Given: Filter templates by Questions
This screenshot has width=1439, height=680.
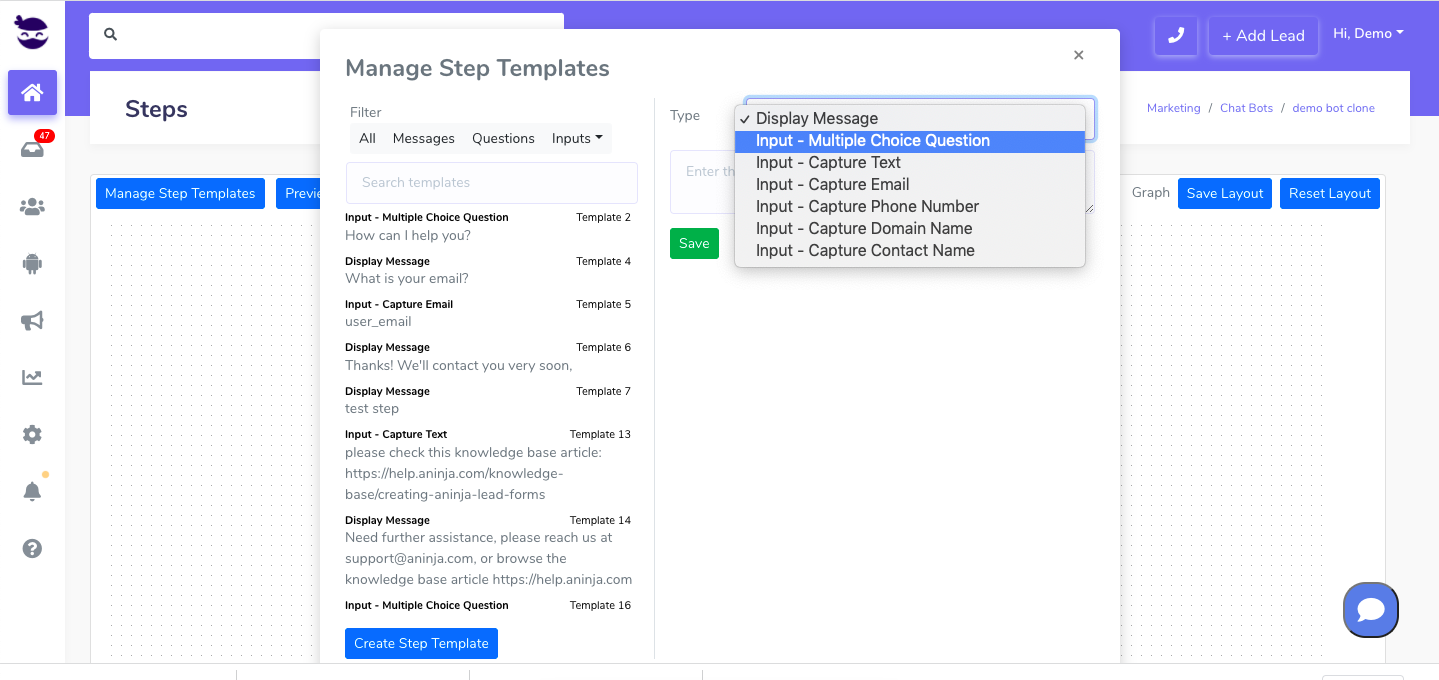Looking at the screenshot, I should pos(503,138).
